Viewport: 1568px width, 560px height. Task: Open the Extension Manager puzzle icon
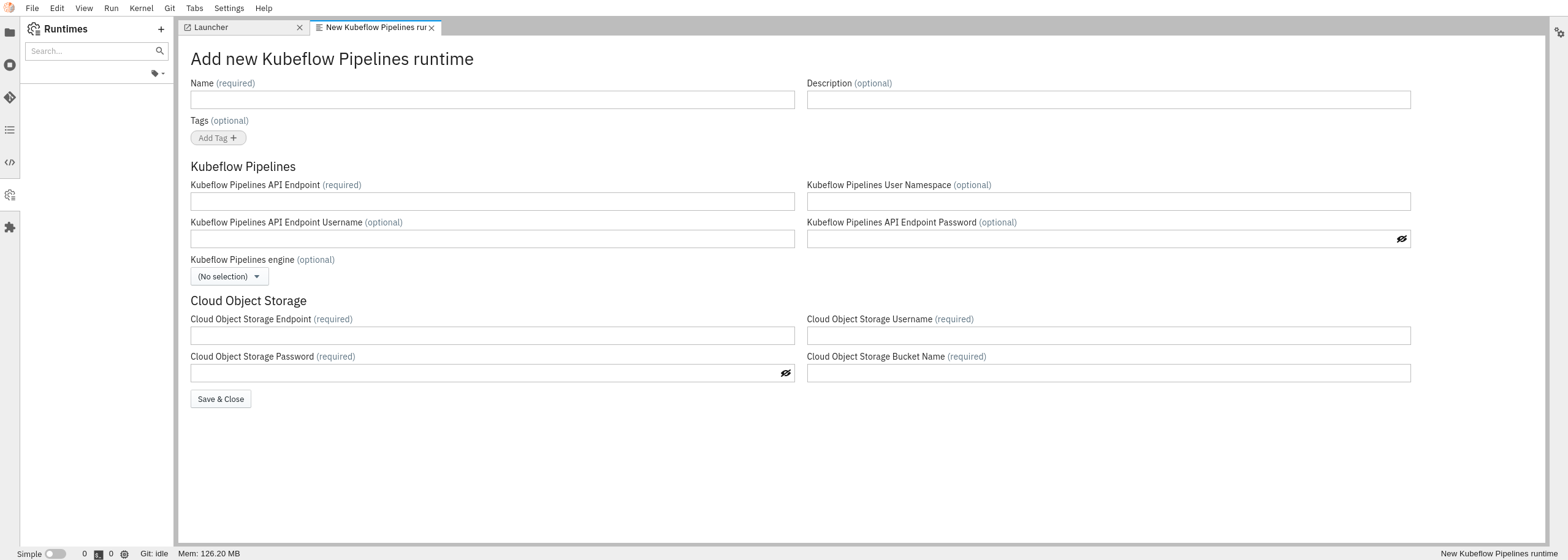10,227
